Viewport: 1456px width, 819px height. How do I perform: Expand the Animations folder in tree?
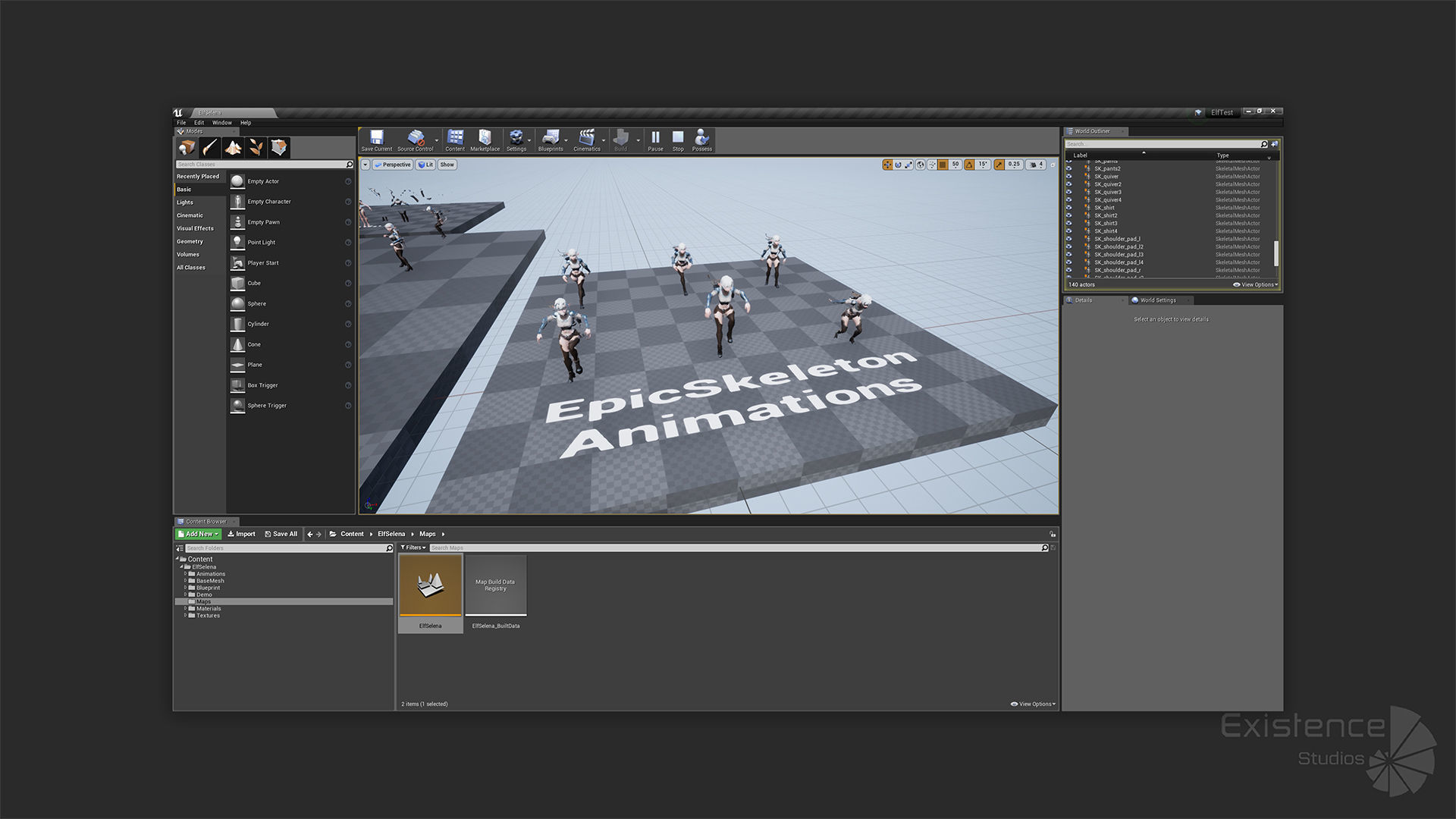pos(186,574)
